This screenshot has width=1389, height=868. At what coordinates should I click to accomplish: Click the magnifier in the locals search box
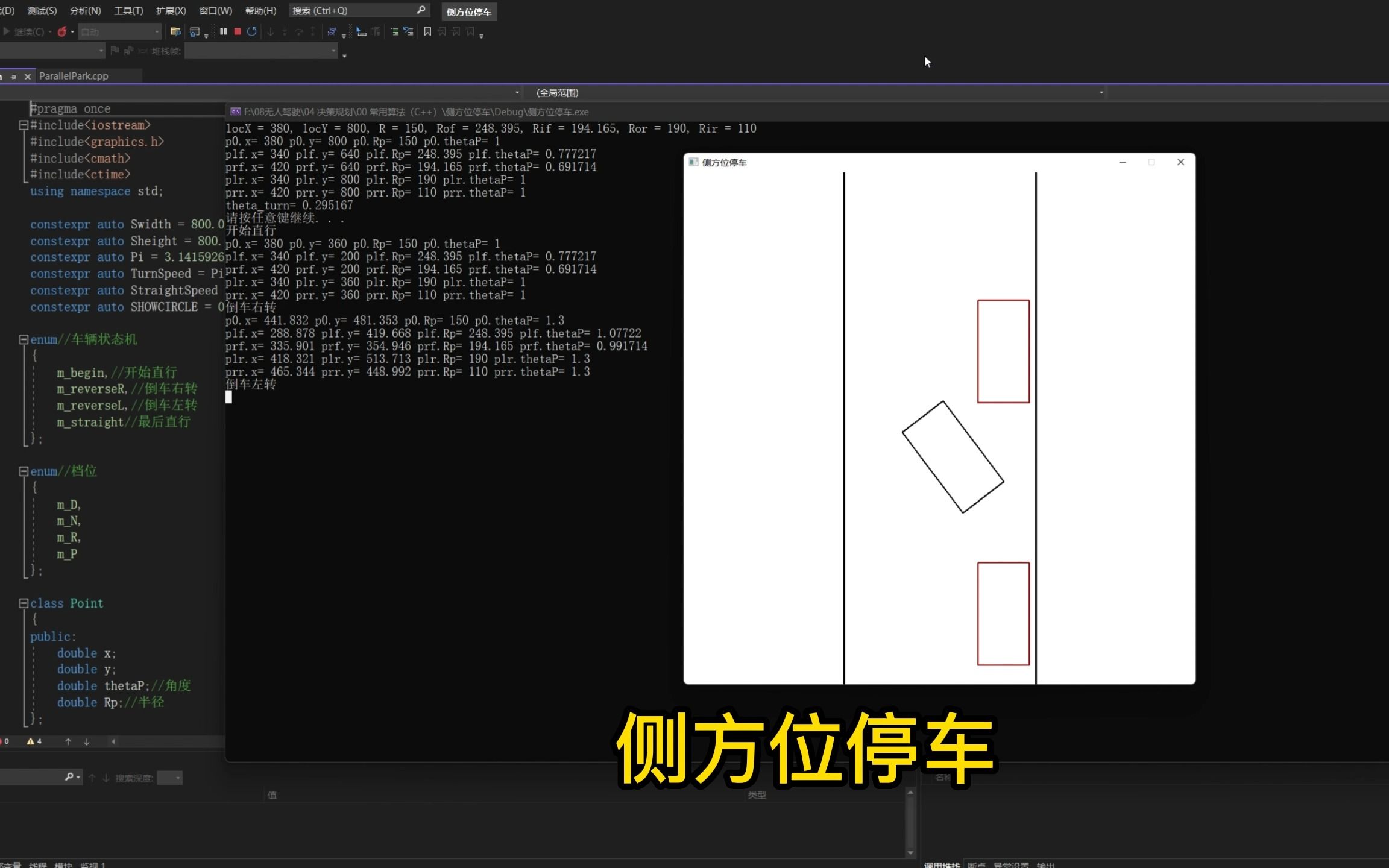[x=69, y=778]
